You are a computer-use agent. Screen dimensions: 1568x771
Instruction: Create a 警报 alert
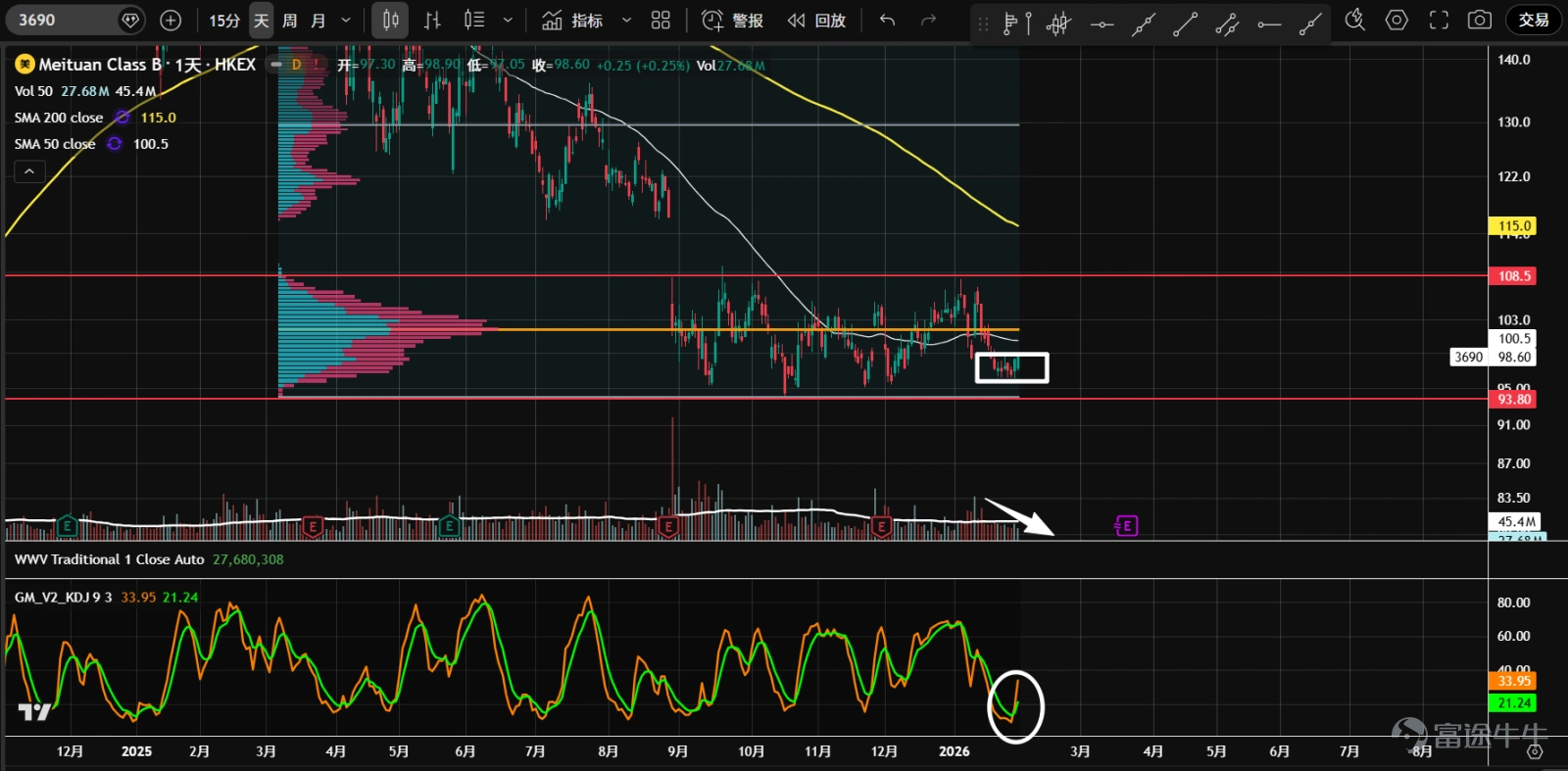pos(733,20)
